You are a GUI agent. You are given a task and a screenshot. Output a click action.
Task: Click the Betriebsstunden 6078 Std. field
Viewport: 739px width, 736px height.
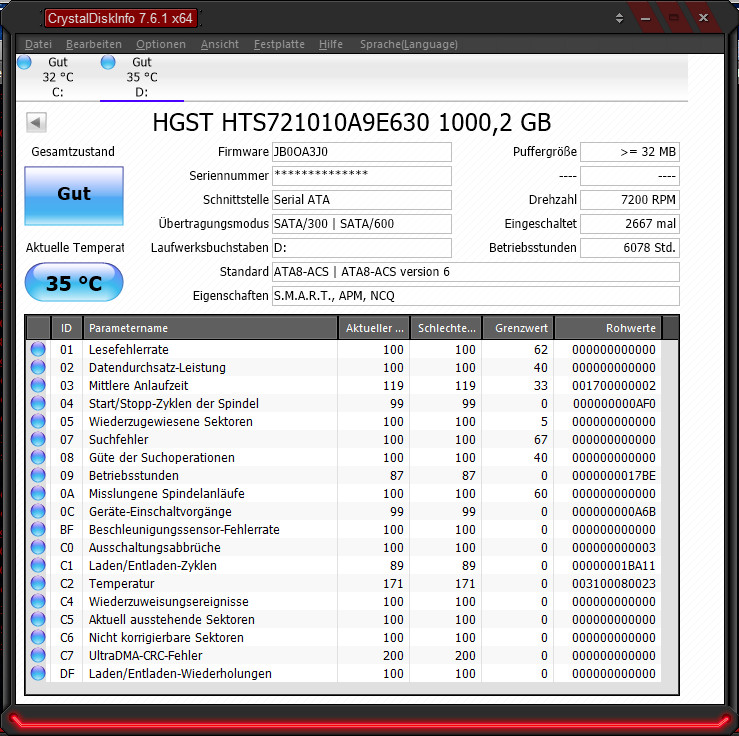630,248
